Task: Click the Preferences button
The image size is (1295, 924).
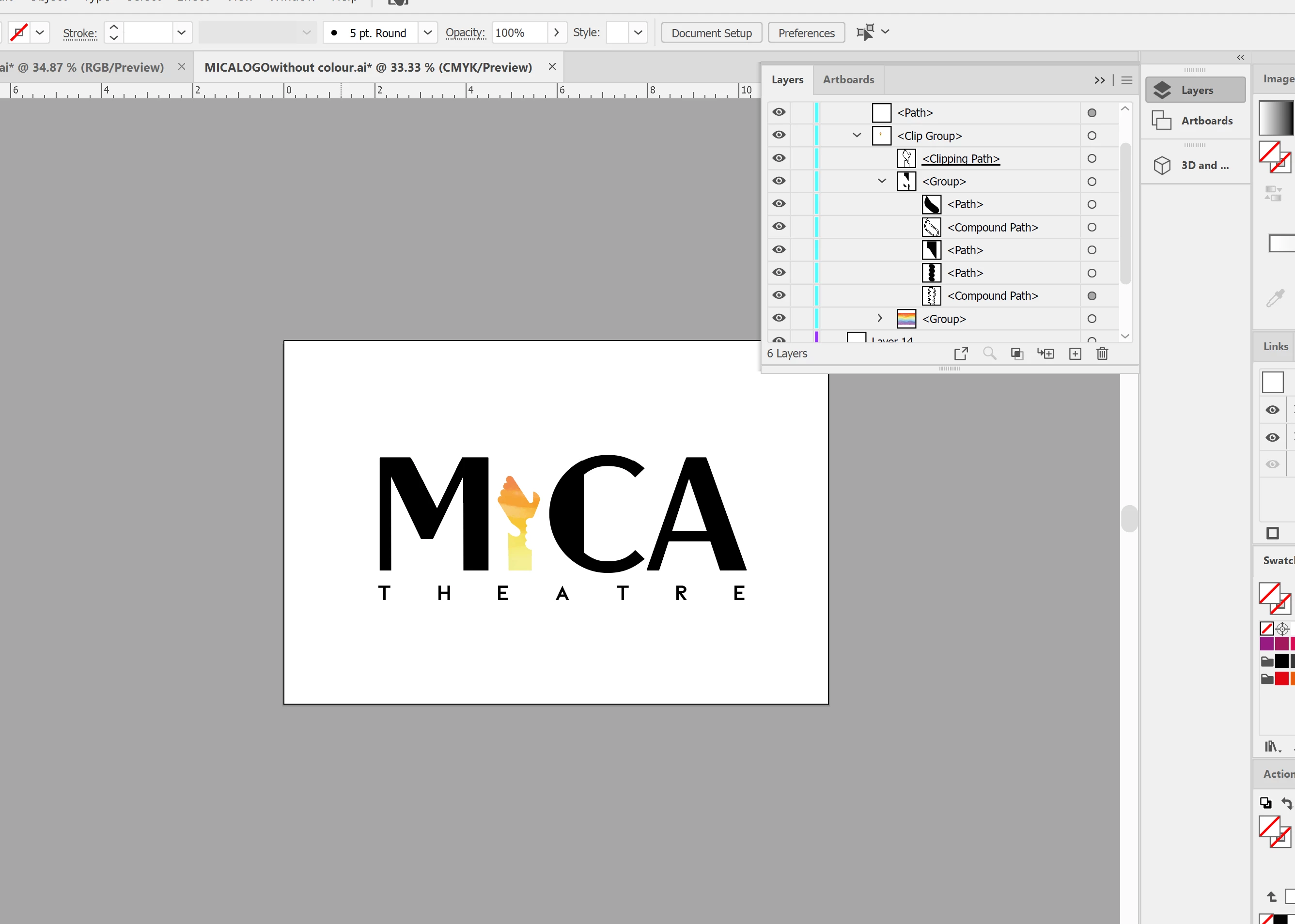Action: pyautogui.click(x=806, y=33)
